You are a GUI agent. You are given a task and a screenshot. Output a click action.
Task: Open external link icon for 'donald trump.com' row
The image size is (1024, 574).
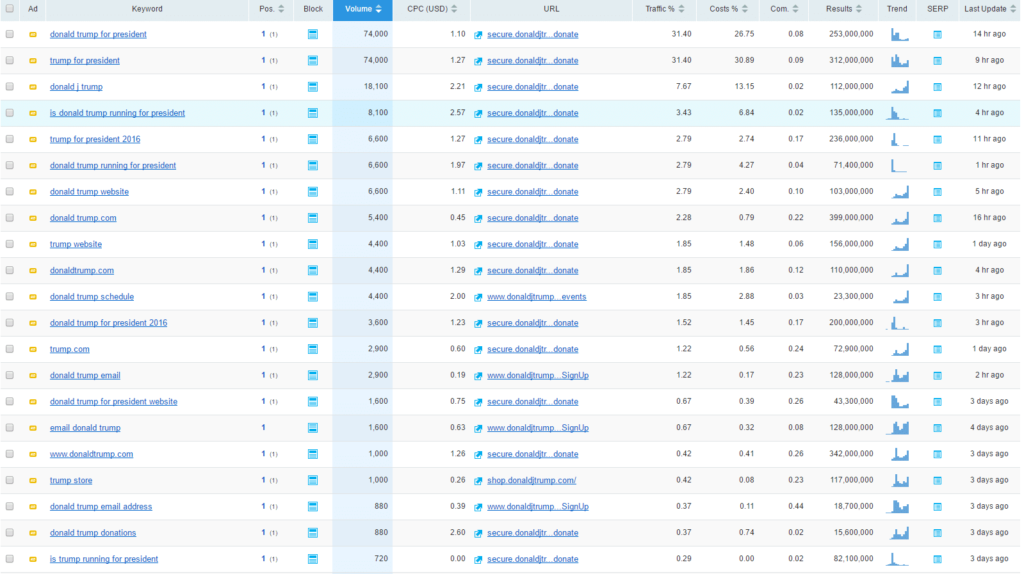(478, 218)
